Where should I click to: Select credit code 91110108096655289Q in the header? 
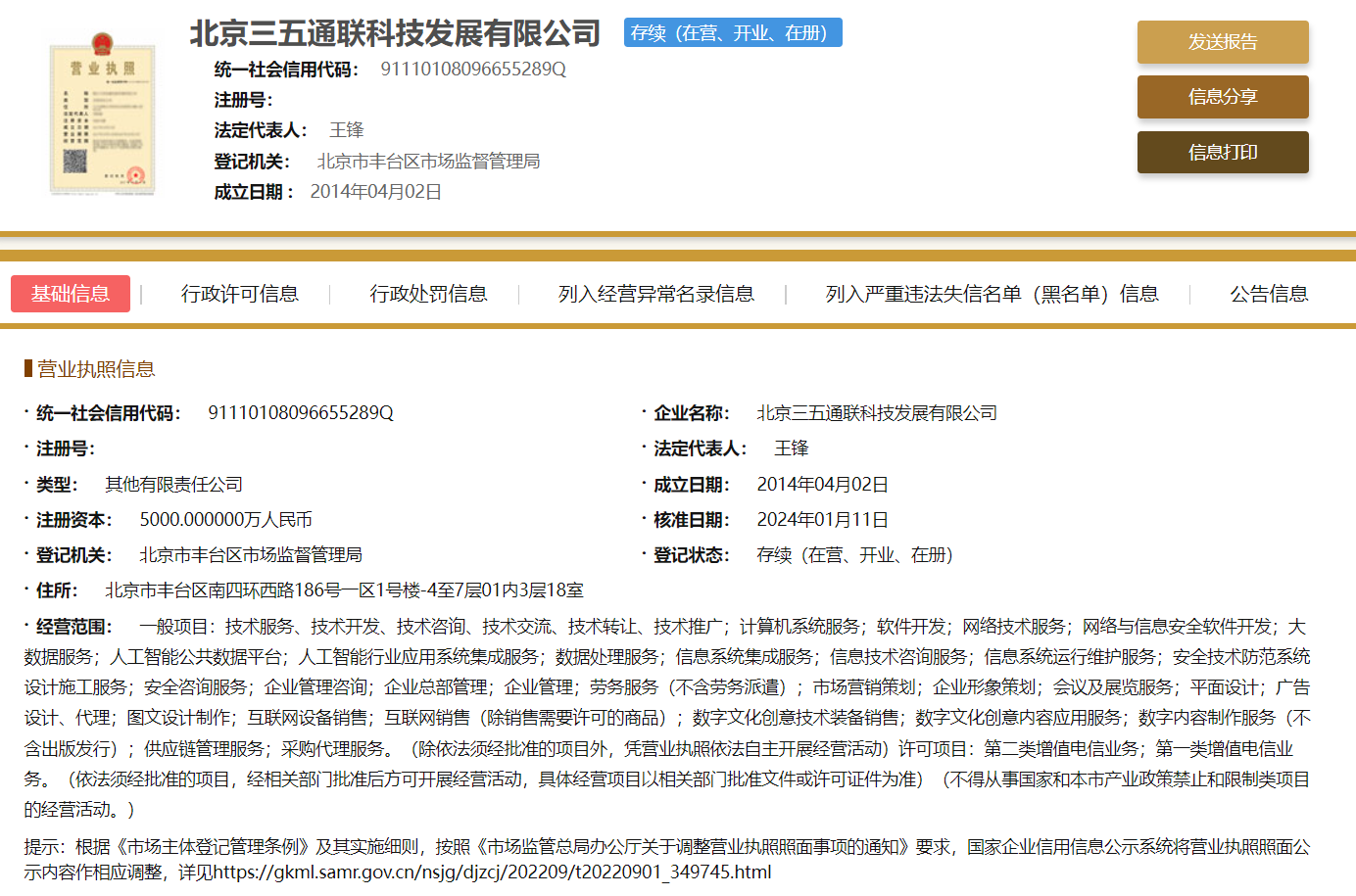473,70
